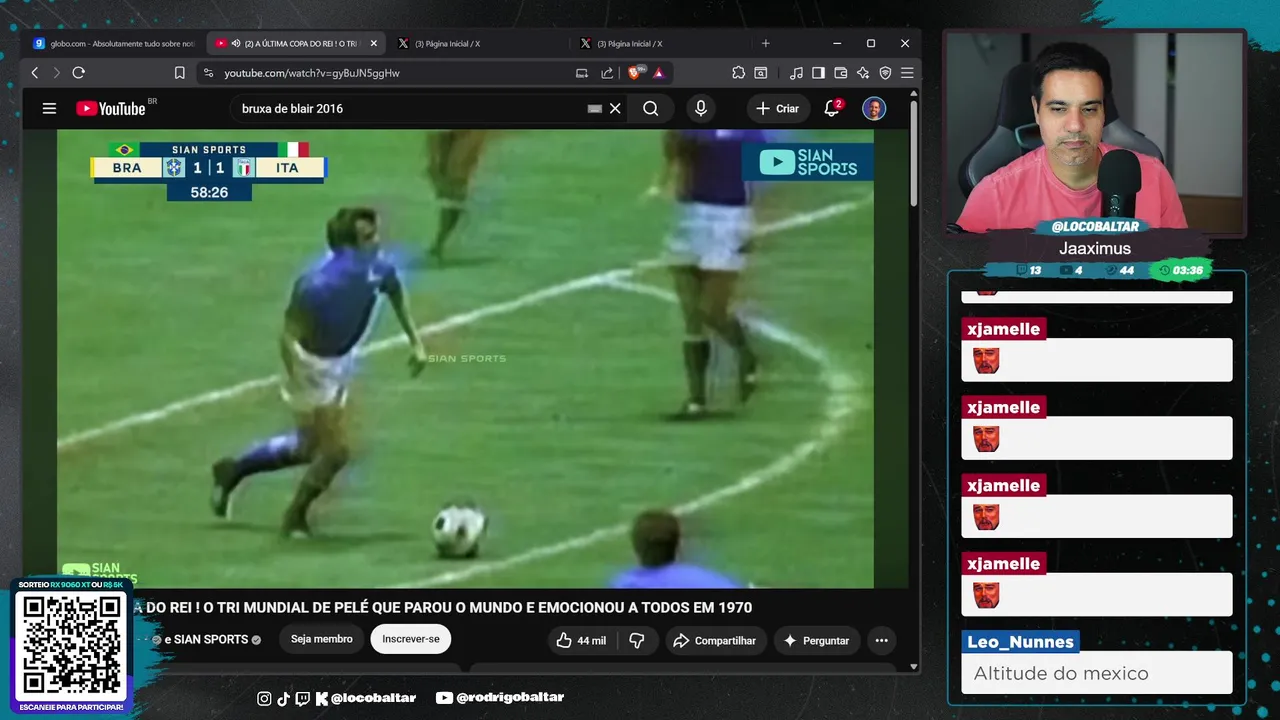Viewport: 1280px width, 720px height.
Task: Subscribe with the Inscrever-se button
Action: 411,639
